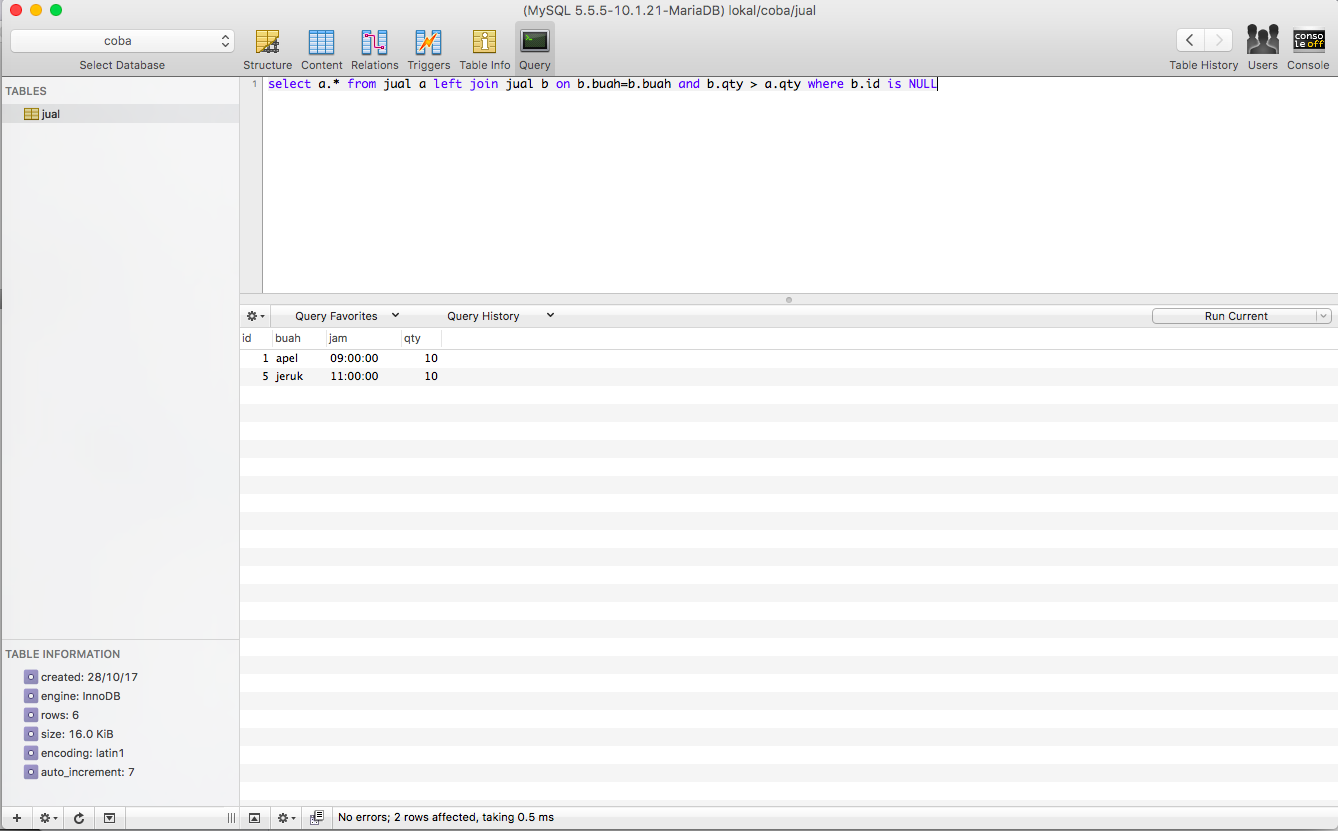Select the 09:00:00 cell
The height and width of the screenshot is (831, 1338).
[x=363, y=358]
